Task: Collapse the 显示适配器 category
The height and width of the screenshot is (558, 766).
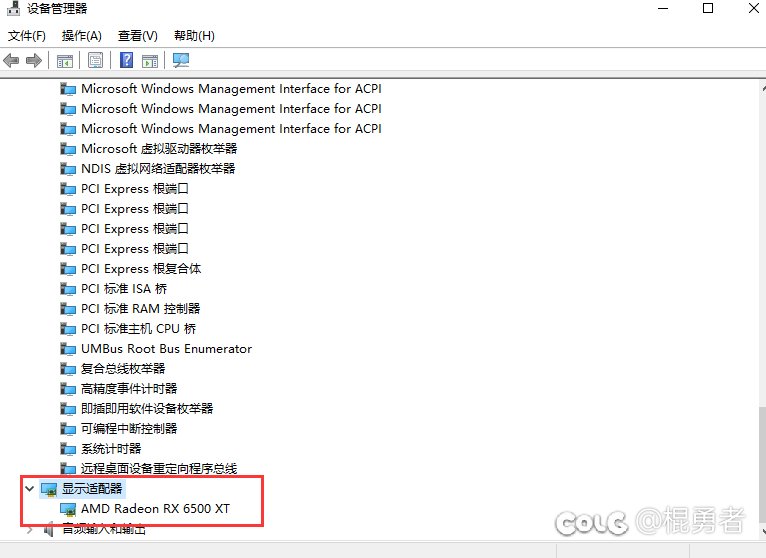Action: tap(29, 489)
